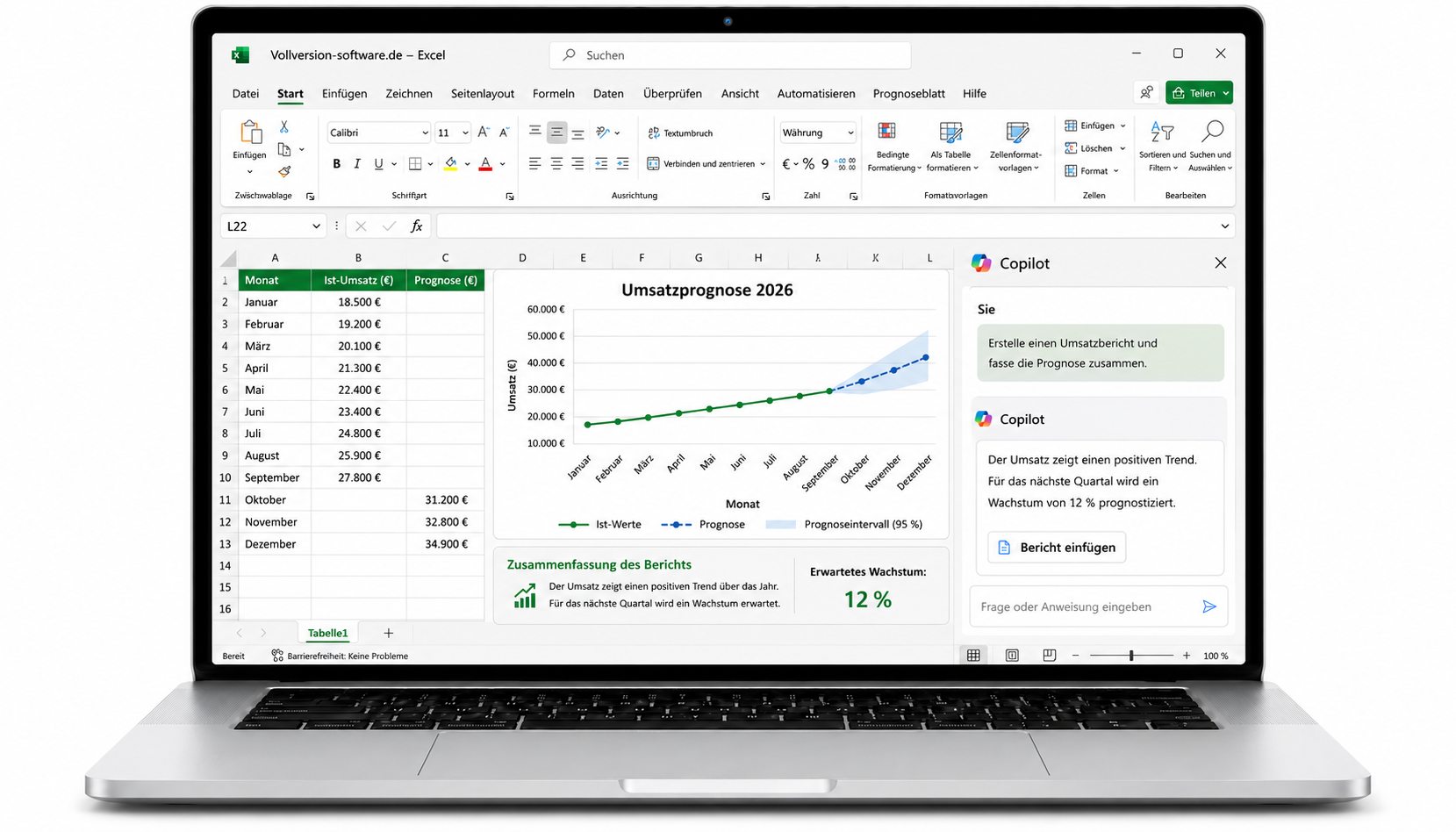Viewport: 1456px width, 832px height.
Task: Click the Borders grid icon
Action: click(416, 163)
